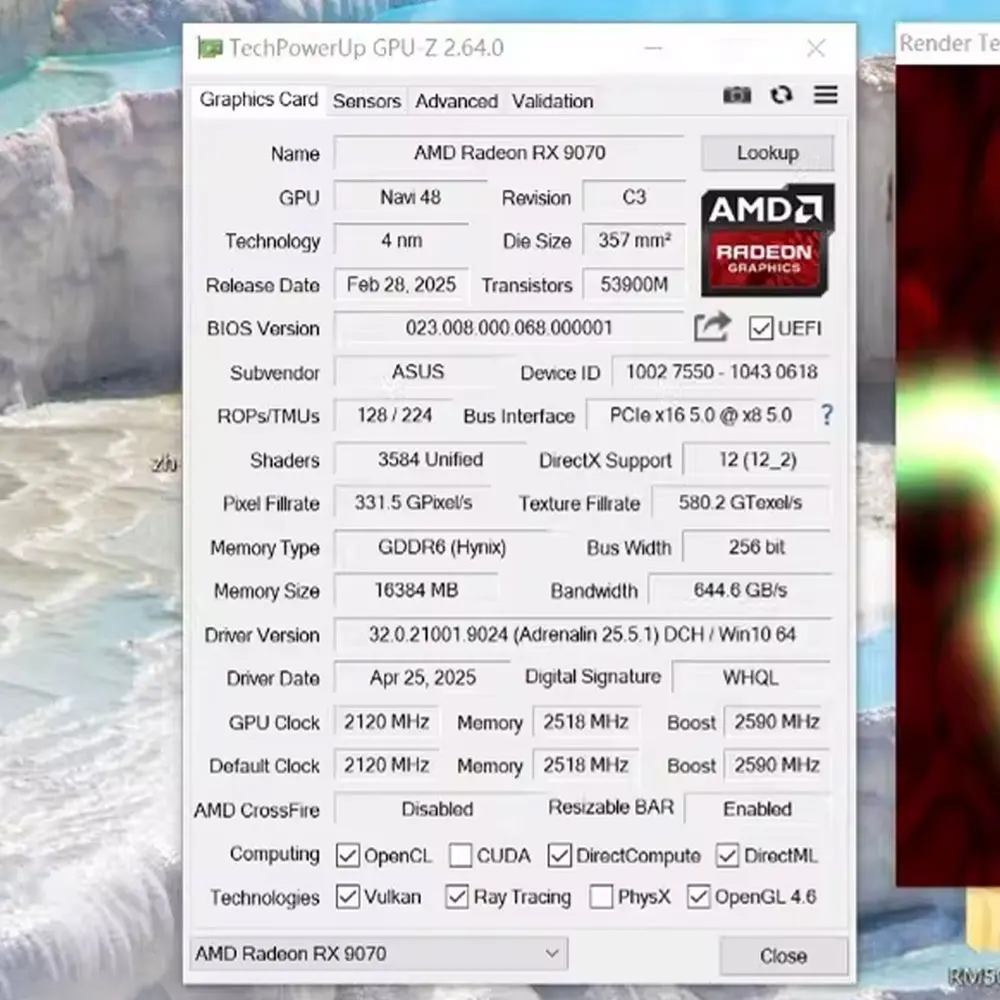Click the GPU-Z title bar app icon
Screen dimensions: 1000x1000
pyautogui.click(x=210, y=48)
